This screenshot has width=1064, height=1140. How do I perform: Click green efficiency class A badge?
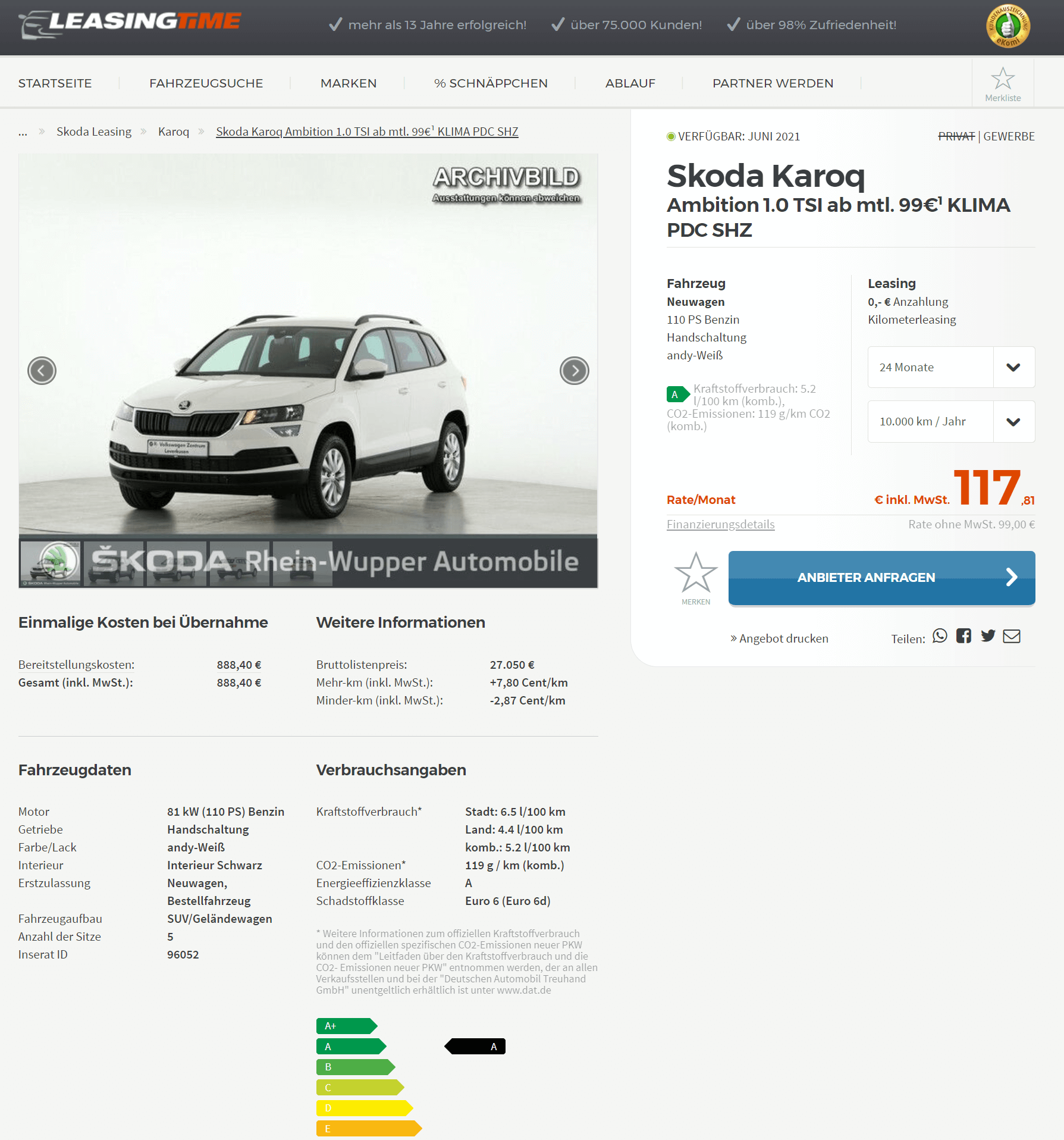point(677,394)
